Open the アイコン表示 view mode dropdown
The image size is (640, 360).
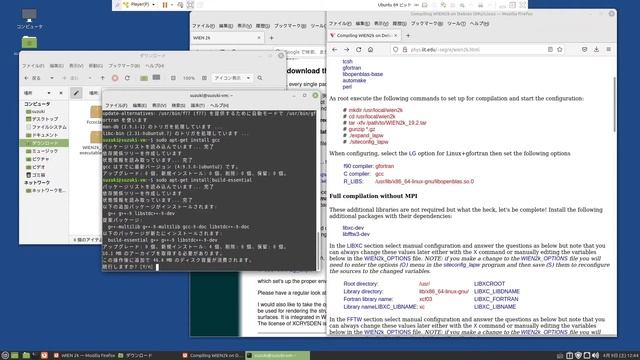pyautogui.click(x=232, y=78)
